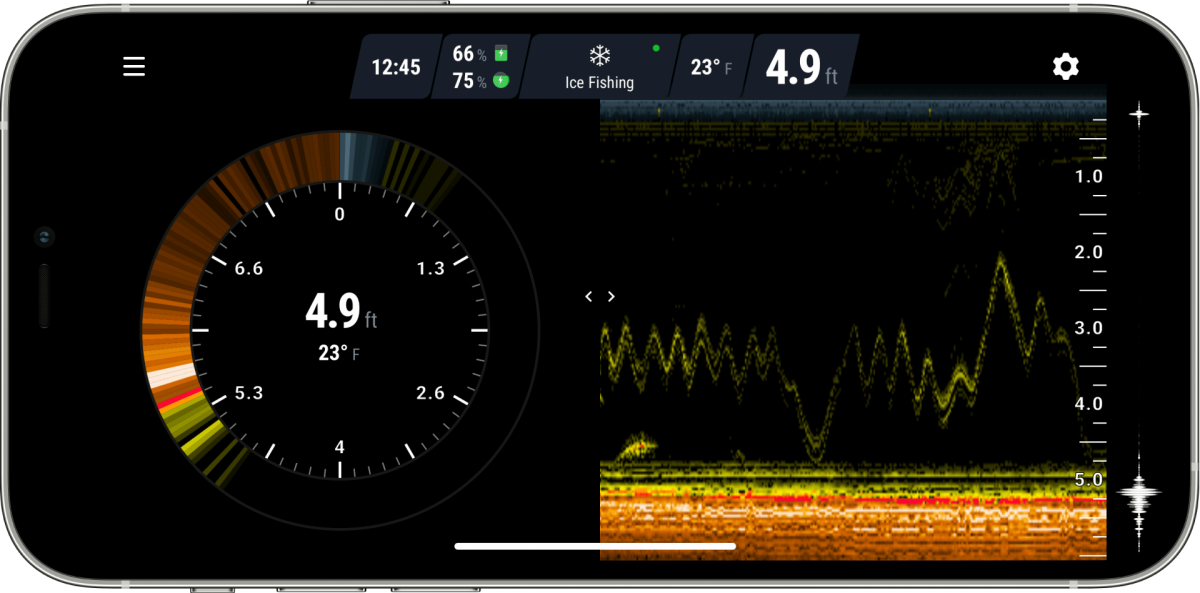Tap the star marker atop amplitude scope

1138,113
